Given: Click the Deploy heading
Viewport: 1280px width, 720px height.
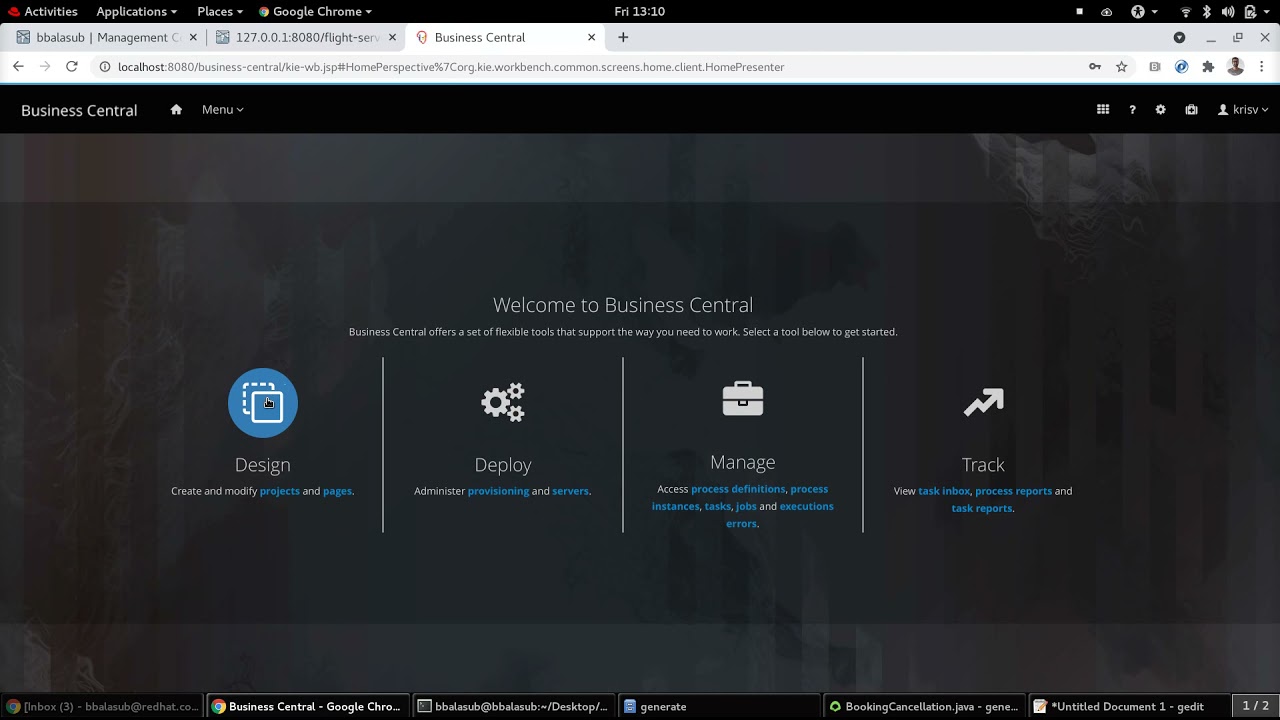Looking at the screenshot, I should pyautogui.click(x=503, y=464).
